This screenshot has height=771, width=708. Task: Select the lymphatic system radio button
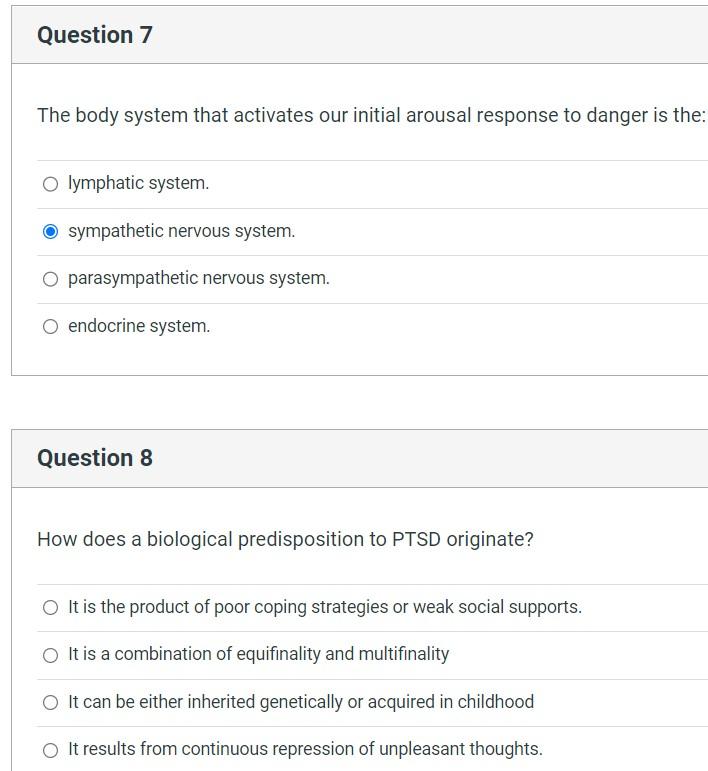pos(50,184)
